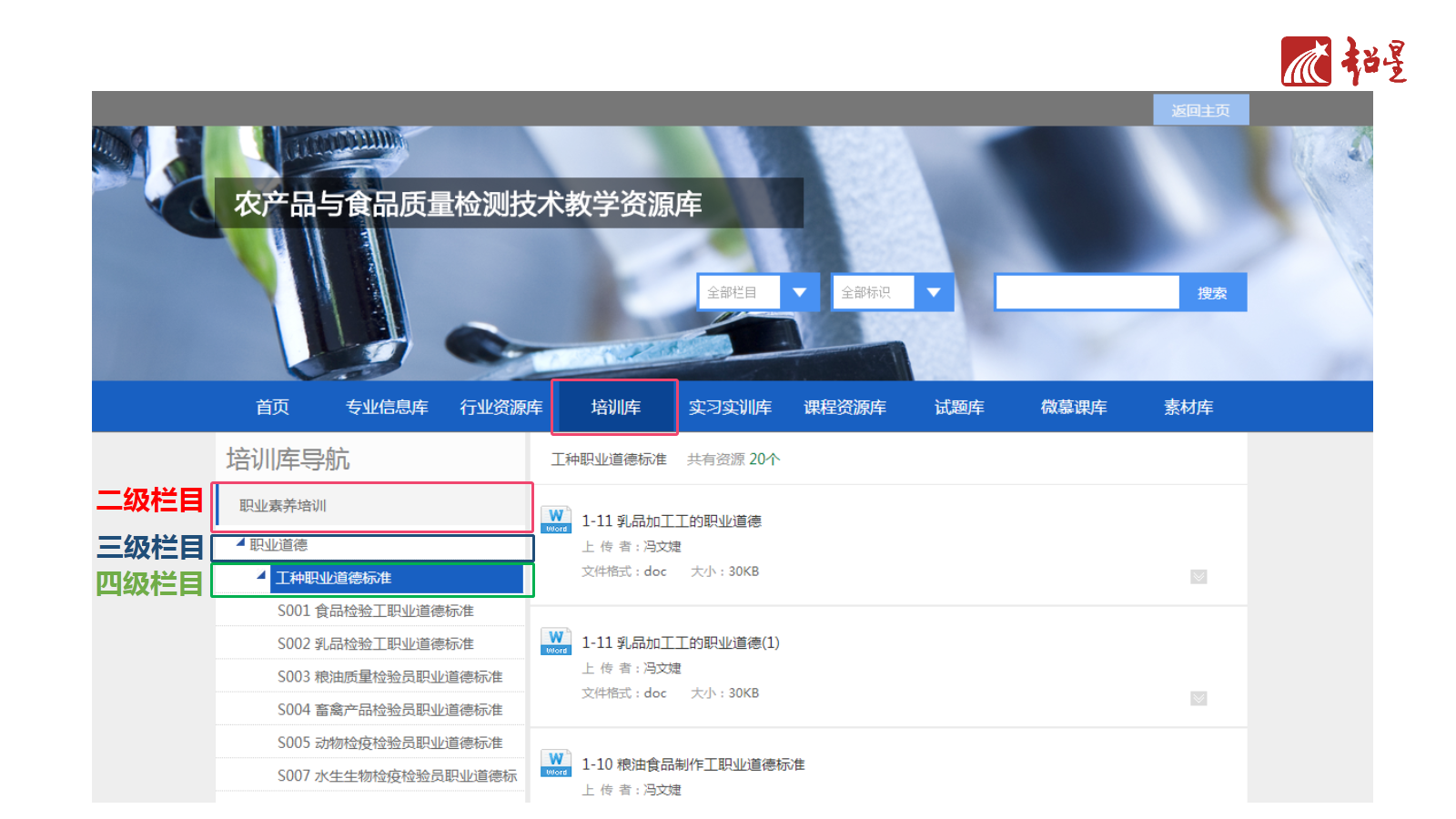Open S001 食品检验工职业道德标准
This screenshot has height=819, width=1456.
pyautogui.click(x=375, y=611)
